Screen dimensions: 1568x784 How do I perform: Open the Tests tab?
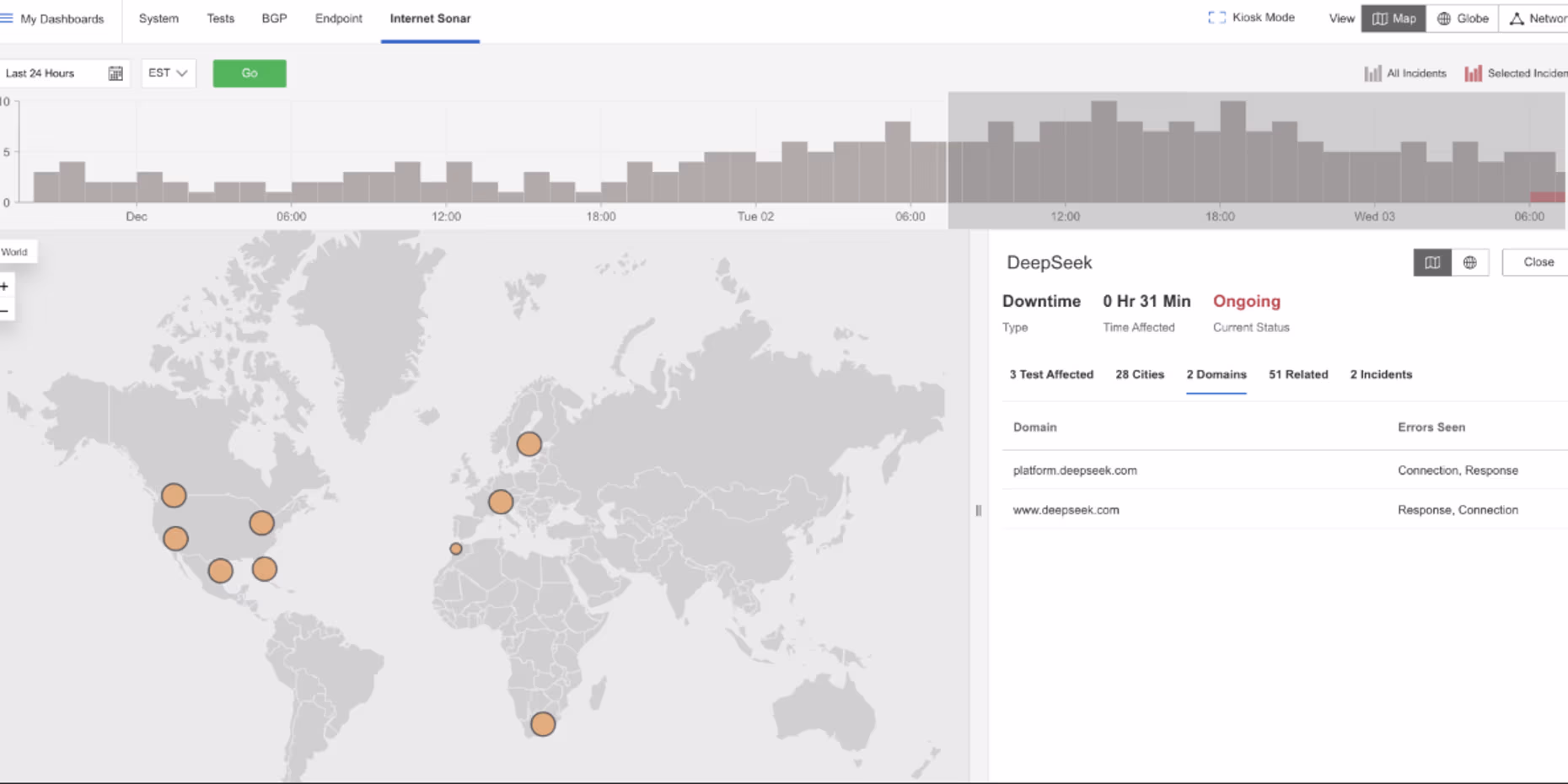tap(221, 19)
